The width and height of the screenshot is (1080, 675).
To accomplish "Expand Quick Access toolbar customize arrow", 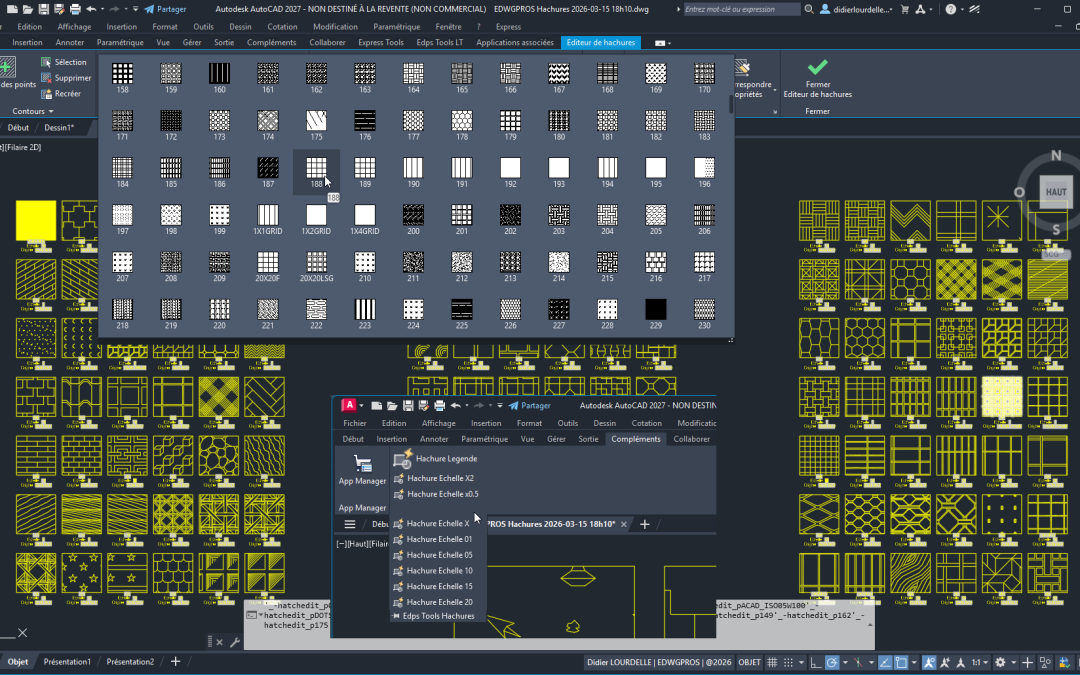I will point(135,9).
